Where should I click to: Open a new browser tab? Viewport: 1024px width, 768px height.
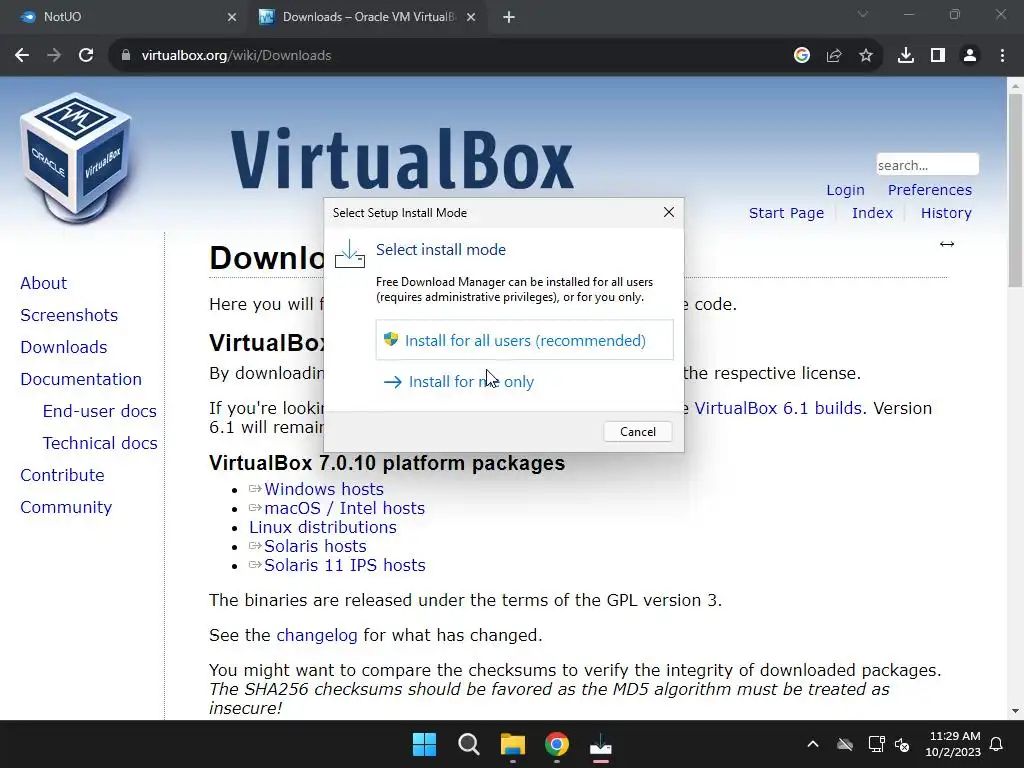[509, 17]
